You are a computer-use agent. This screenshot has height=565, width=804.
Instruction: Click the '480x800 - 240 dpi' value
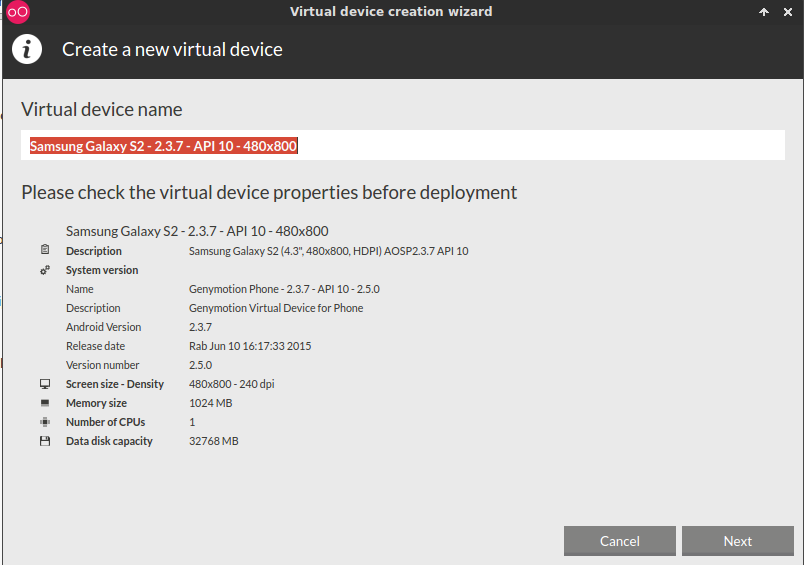tap(232, 384)
